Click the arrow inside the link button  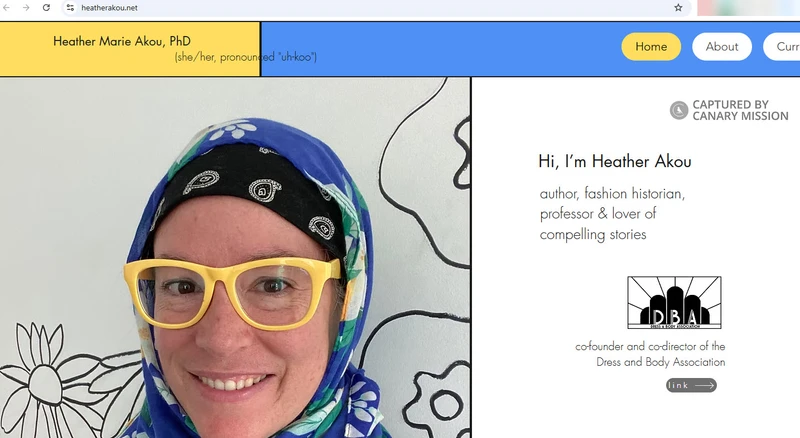pos(704,385)
